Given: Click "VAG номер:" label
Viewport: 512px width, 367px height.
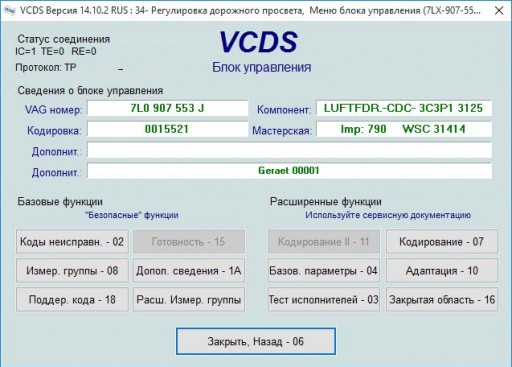Looking at the screenshot, I should (x=53, y=110).
